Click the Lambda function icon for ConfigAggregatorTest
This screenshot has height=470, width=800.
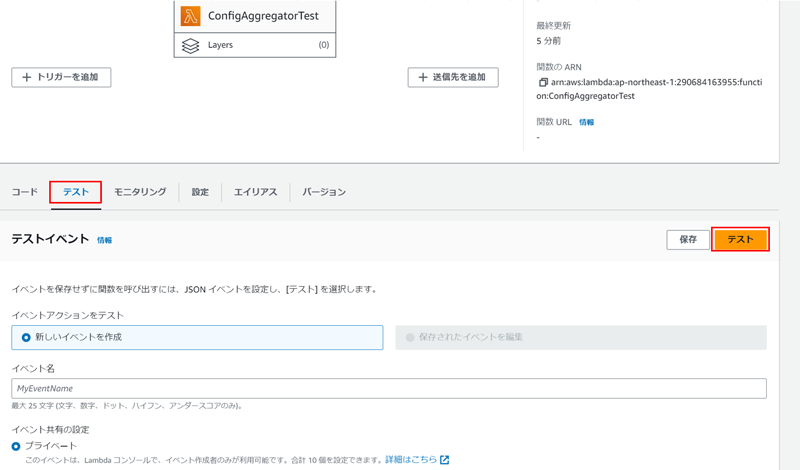coord(190,16)
